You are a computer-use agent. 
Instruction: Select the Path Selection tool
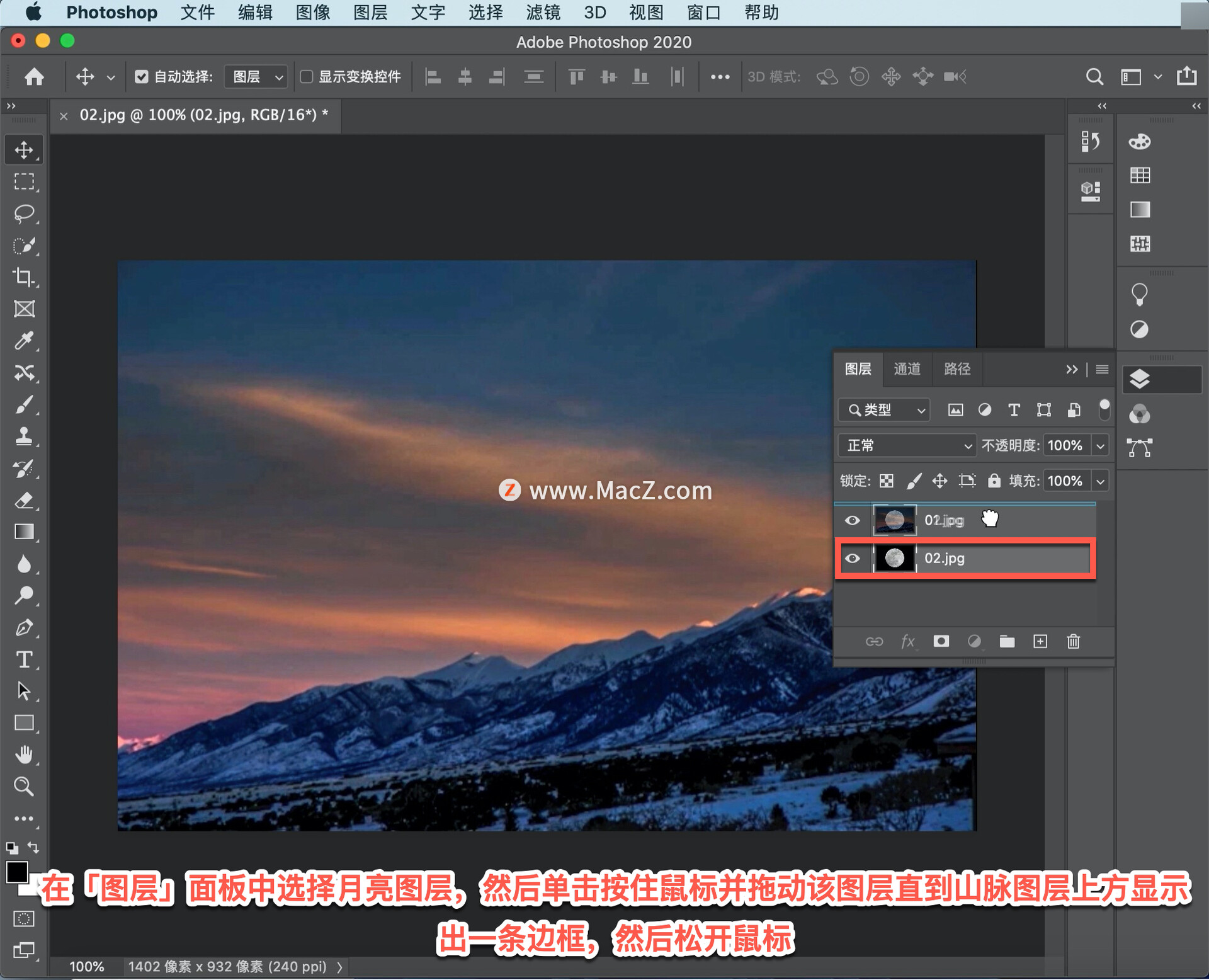pos(24,691)
